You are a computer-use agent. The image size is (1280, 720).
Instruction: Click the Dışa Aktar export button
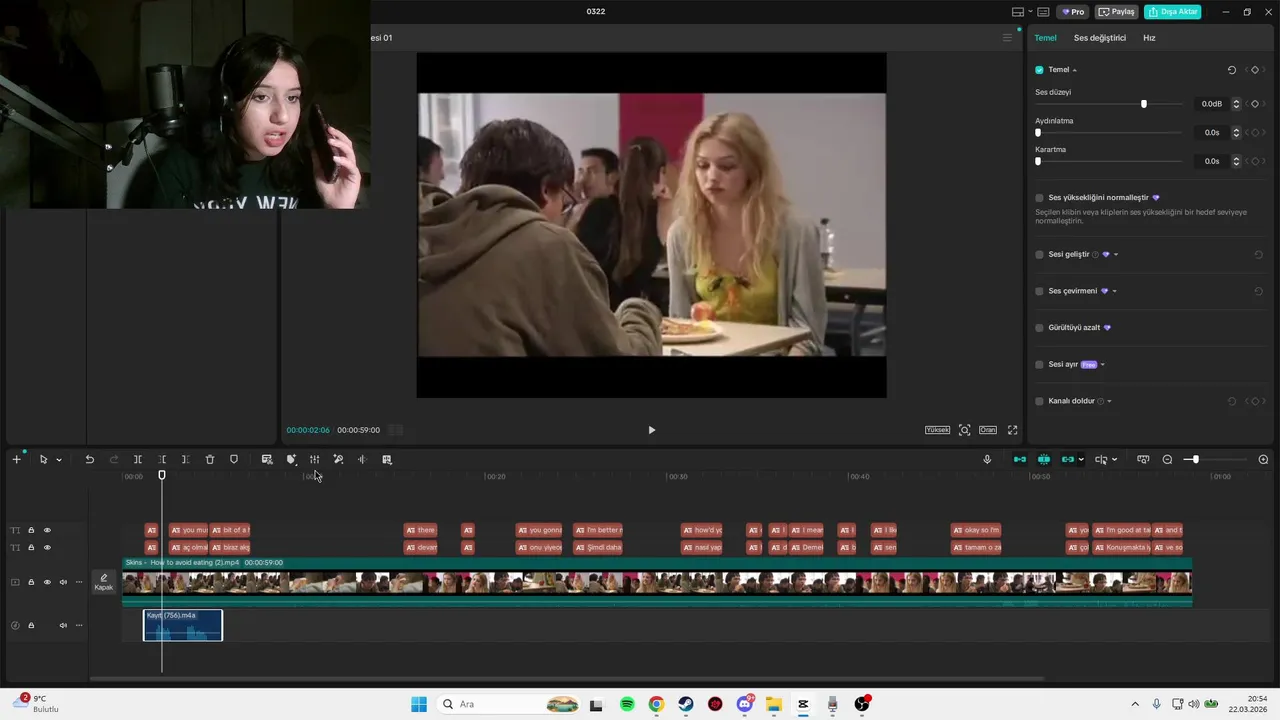click(x=1173, y=12)
